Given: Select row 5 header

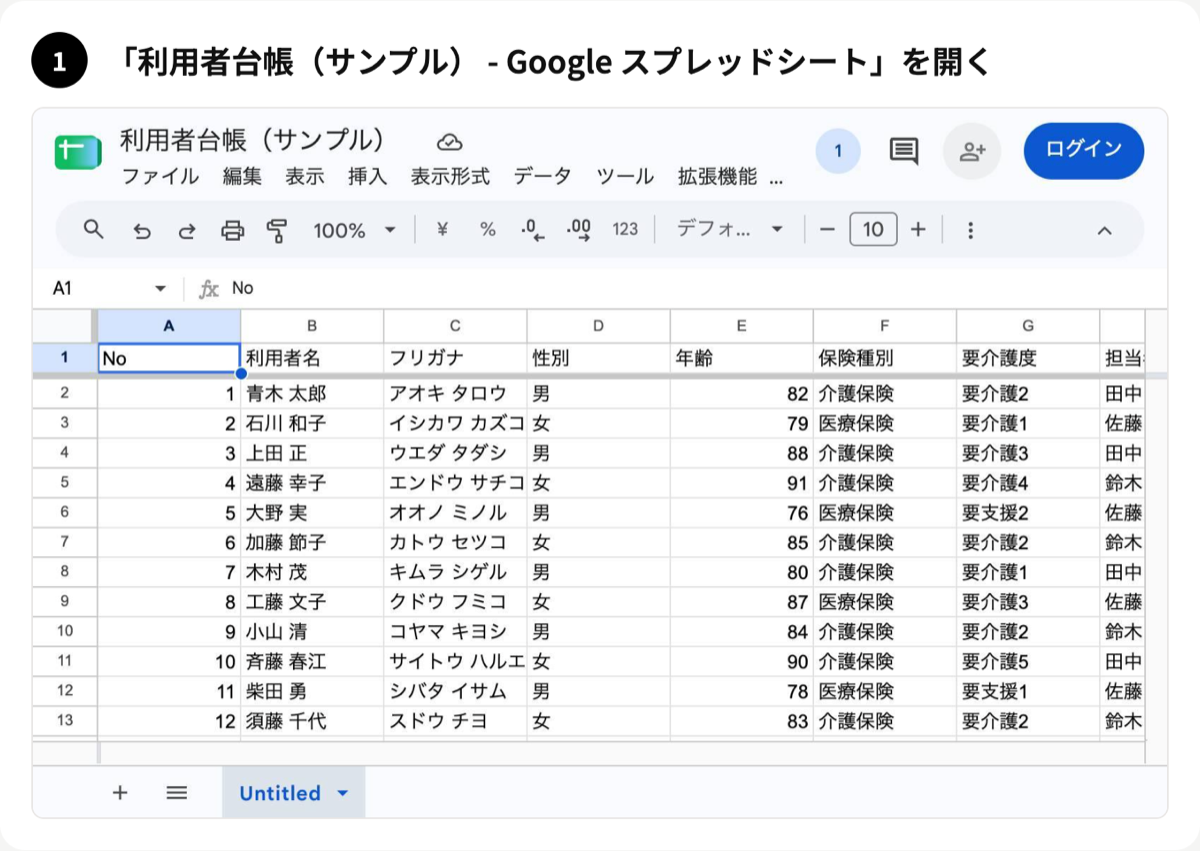Looking at the screenshot, I should click(x=65, y=483).
